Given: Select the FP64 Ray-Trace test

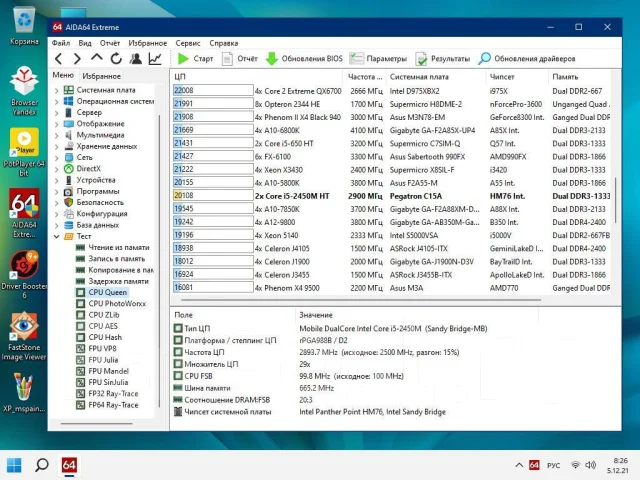Looking at the screenshot, I should pyautogui.click(x=113, y=405).
